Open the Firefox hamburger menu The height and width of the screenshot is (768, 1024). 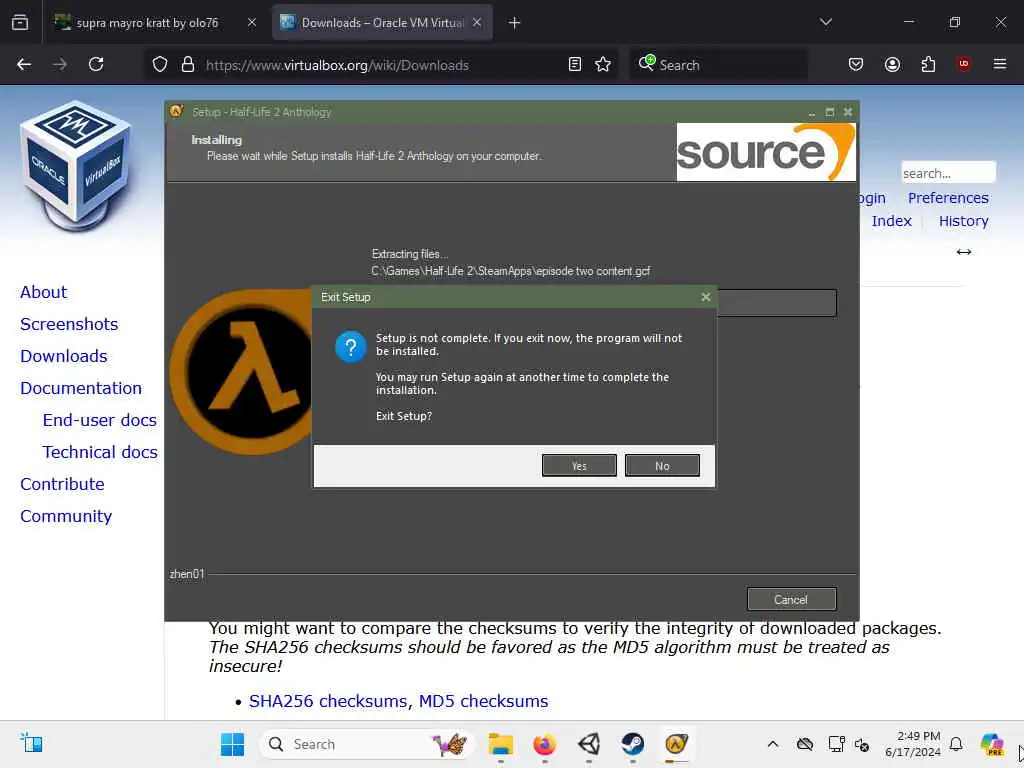click(x=1000, y=64)
